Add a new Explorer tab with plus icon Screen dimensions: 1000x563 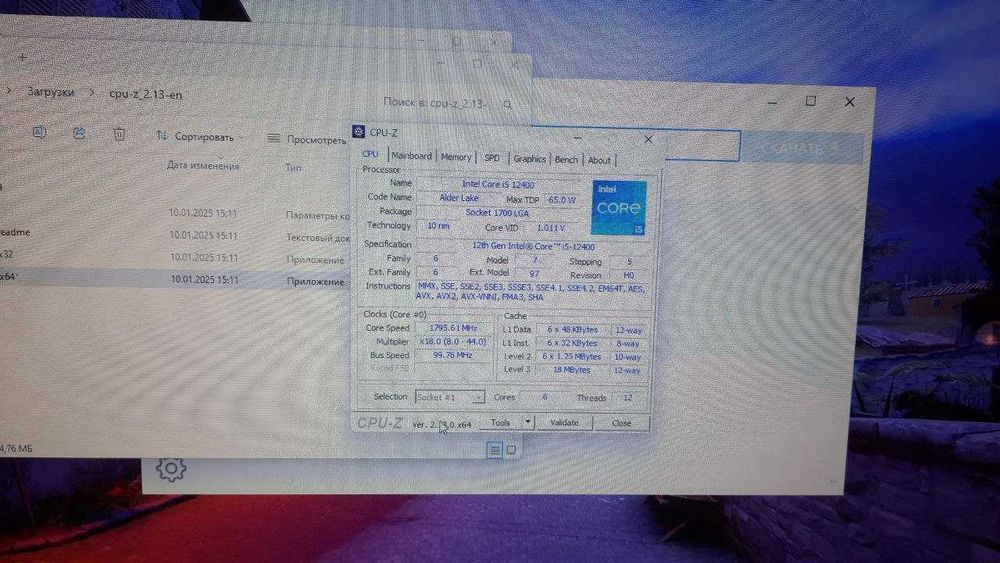click(x=23, y=57)
